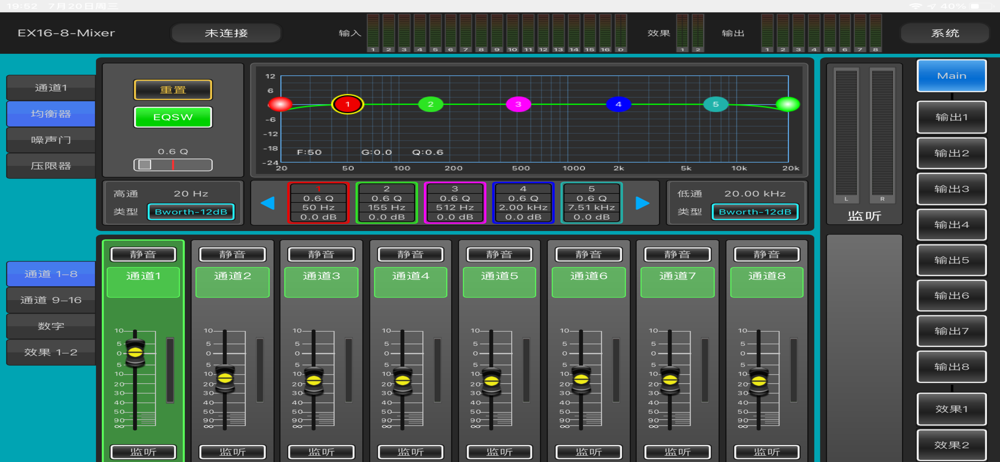Switch to the 均衡器 tab
This screenshot has width=1000, height=462.
pos(51,114)
